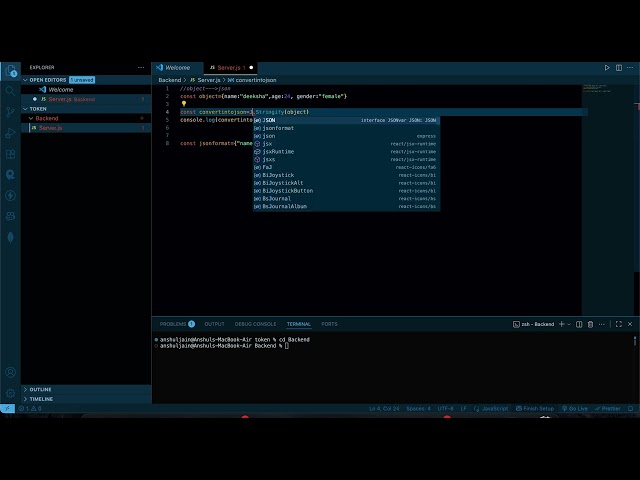The image size is (640, 480).
Task: Open the Extensions view
Action: [x=10, y=154]
